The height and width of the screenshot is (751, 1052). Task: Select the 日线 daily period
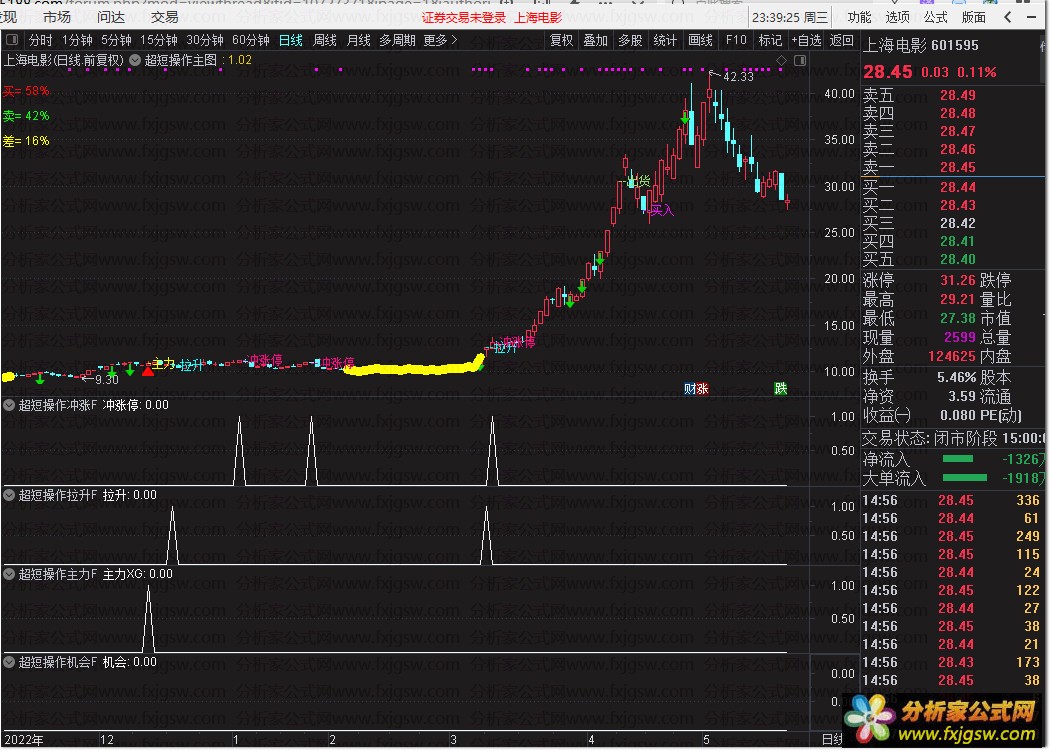point(291,40)
